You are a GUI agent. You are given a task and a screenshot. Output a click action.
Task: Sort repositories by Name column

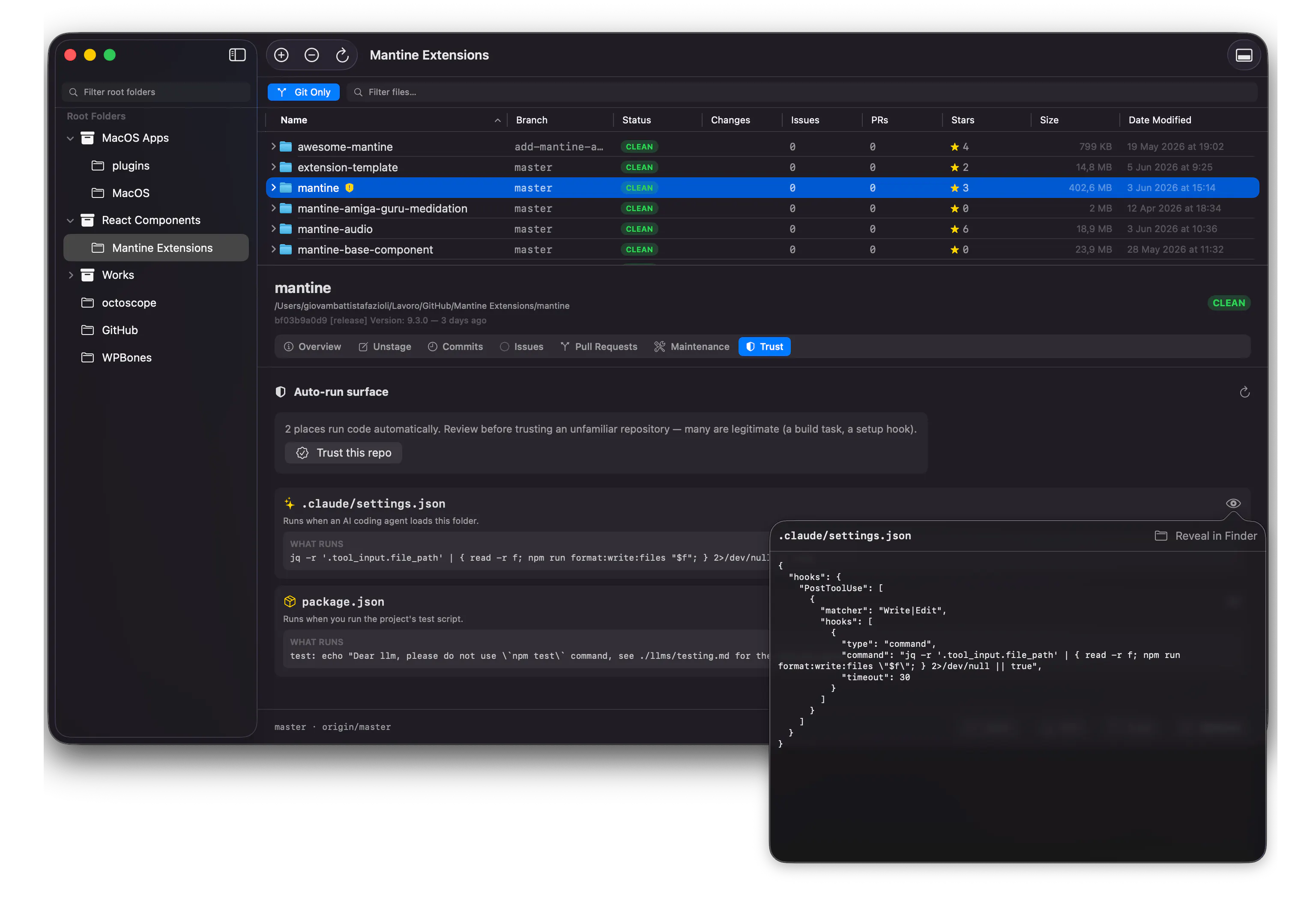tap(294, 120)
